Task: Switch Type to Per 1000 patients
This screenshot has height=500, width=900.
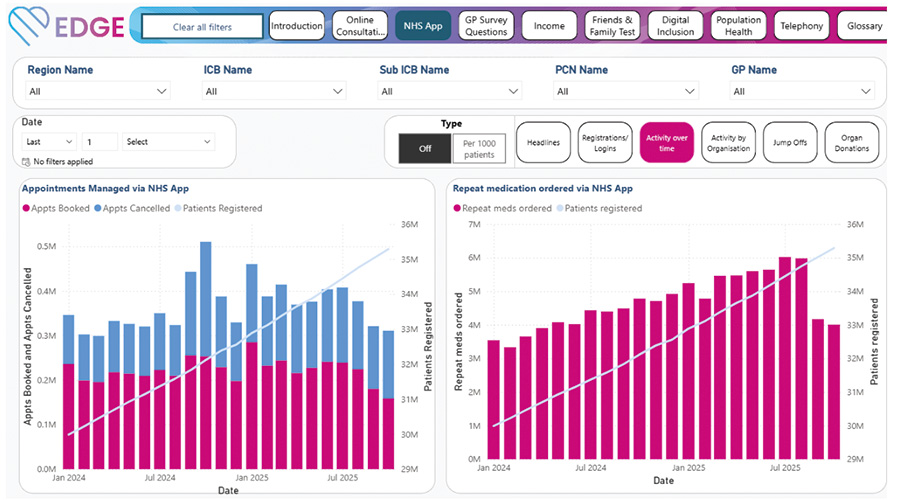Action: point(479,148)
